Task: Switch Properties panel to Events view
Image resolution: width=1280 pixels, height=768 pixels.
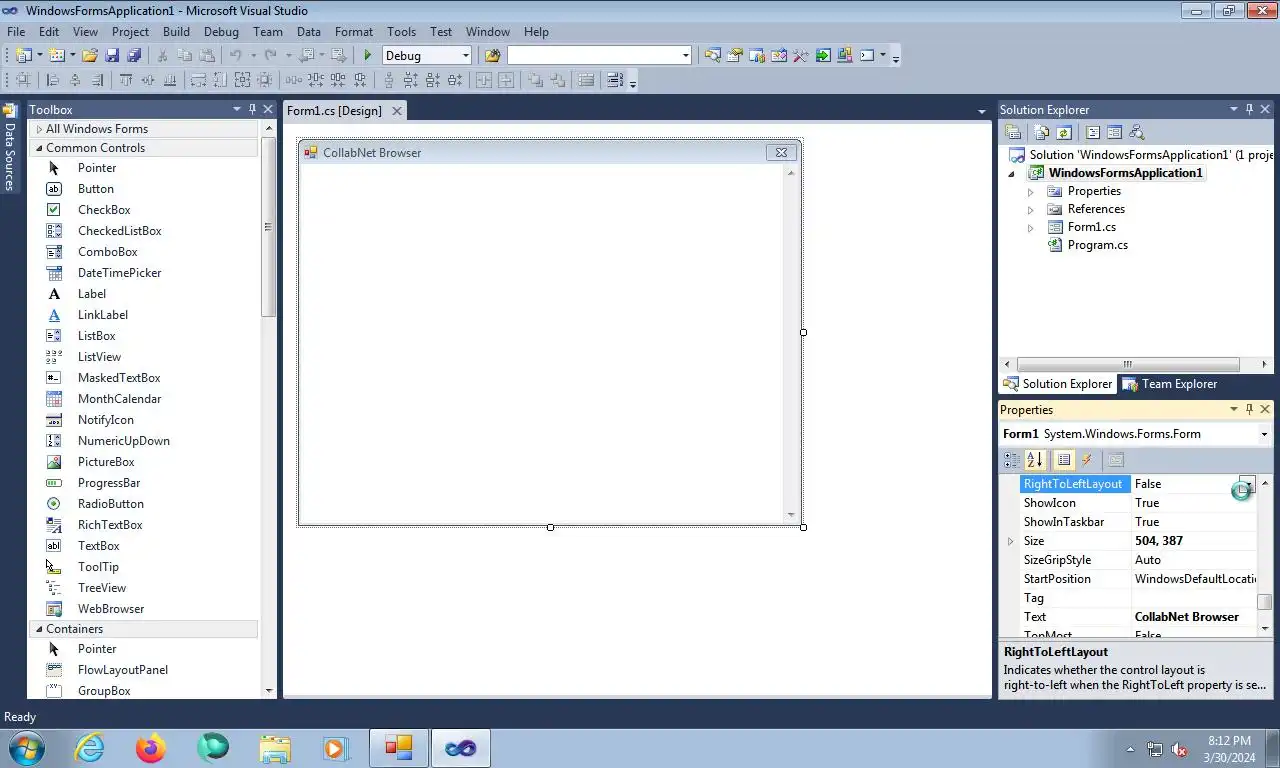Action: point(1087,460)
